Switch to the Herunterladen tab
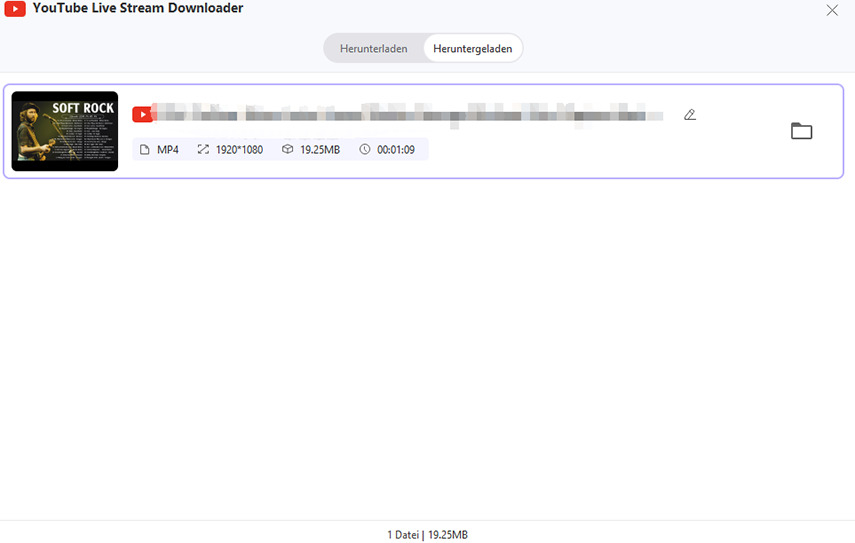The width and height of the screenshot is (855, 543). tap(374, 49)
